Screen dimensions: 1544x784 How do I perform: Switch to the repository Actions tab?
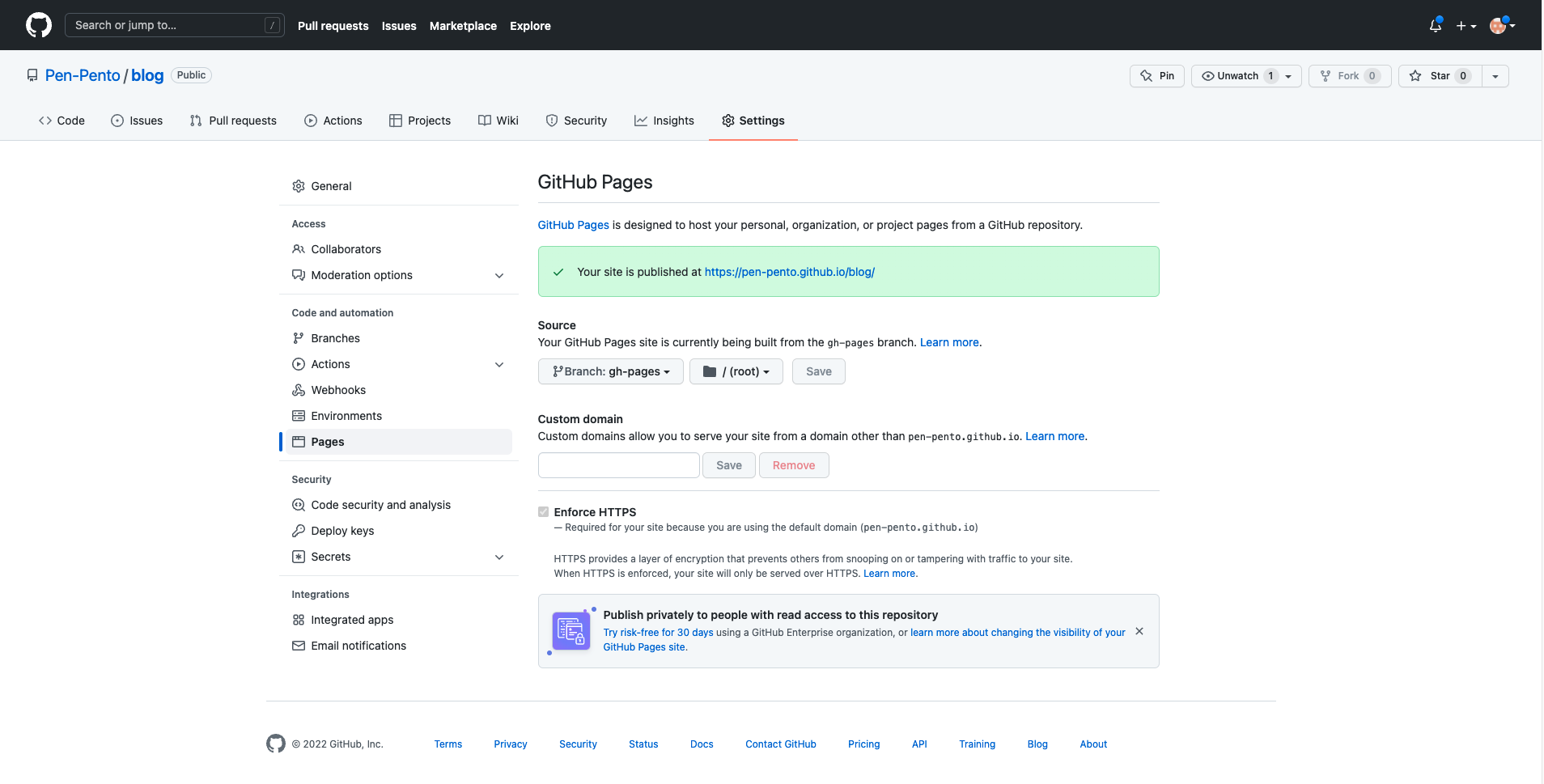(333, 121)
